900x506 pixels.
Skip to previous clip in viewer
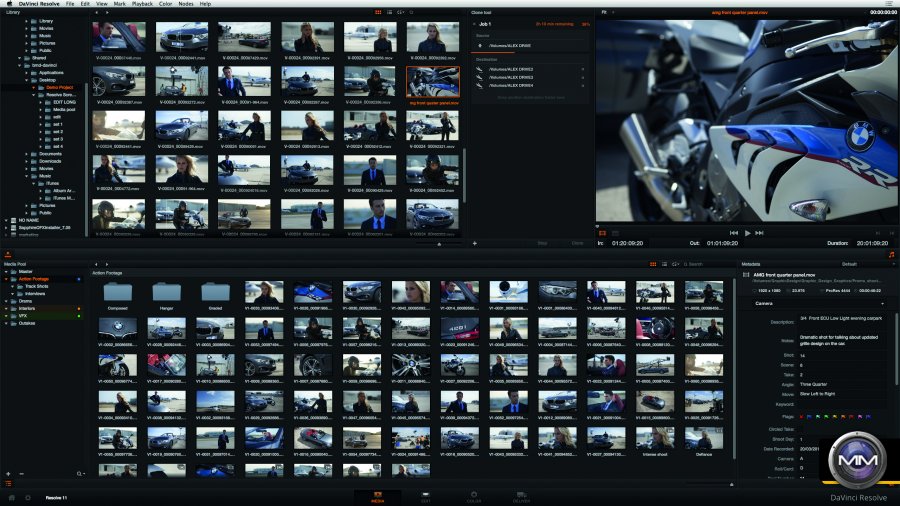pos(732,233)
